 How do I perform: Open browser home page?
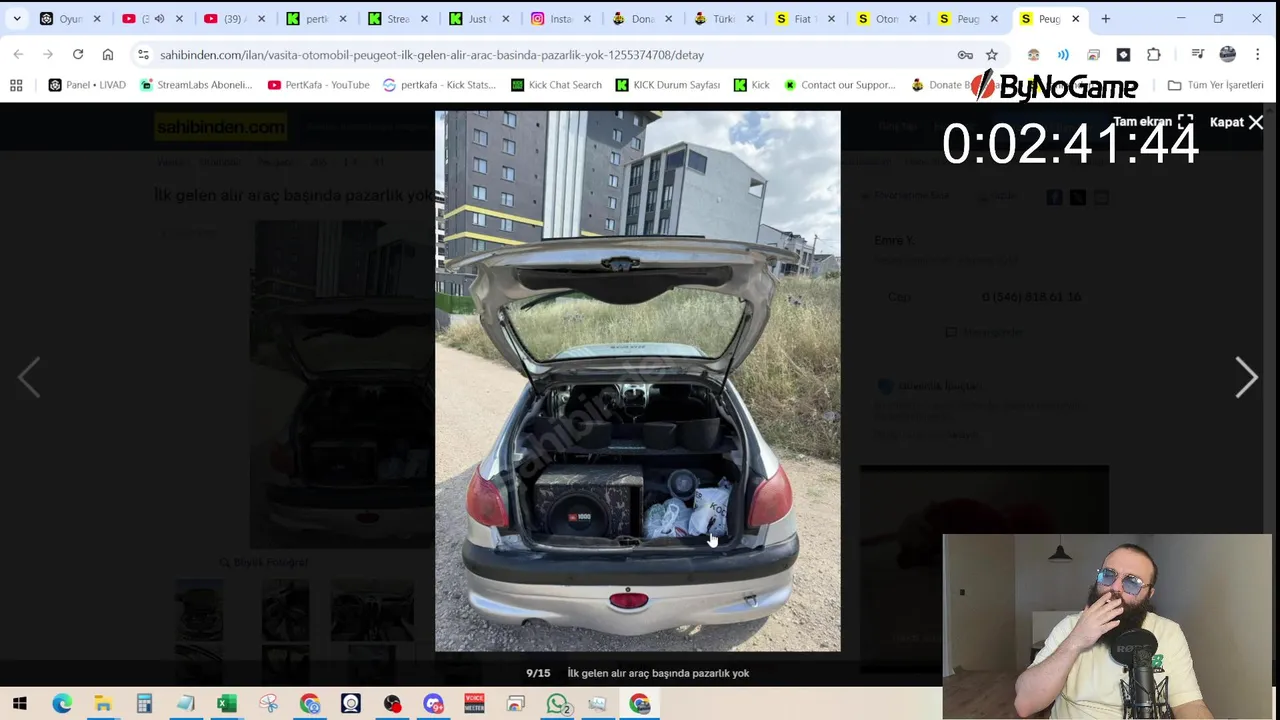pyautogui.click(x=108, y=55)
